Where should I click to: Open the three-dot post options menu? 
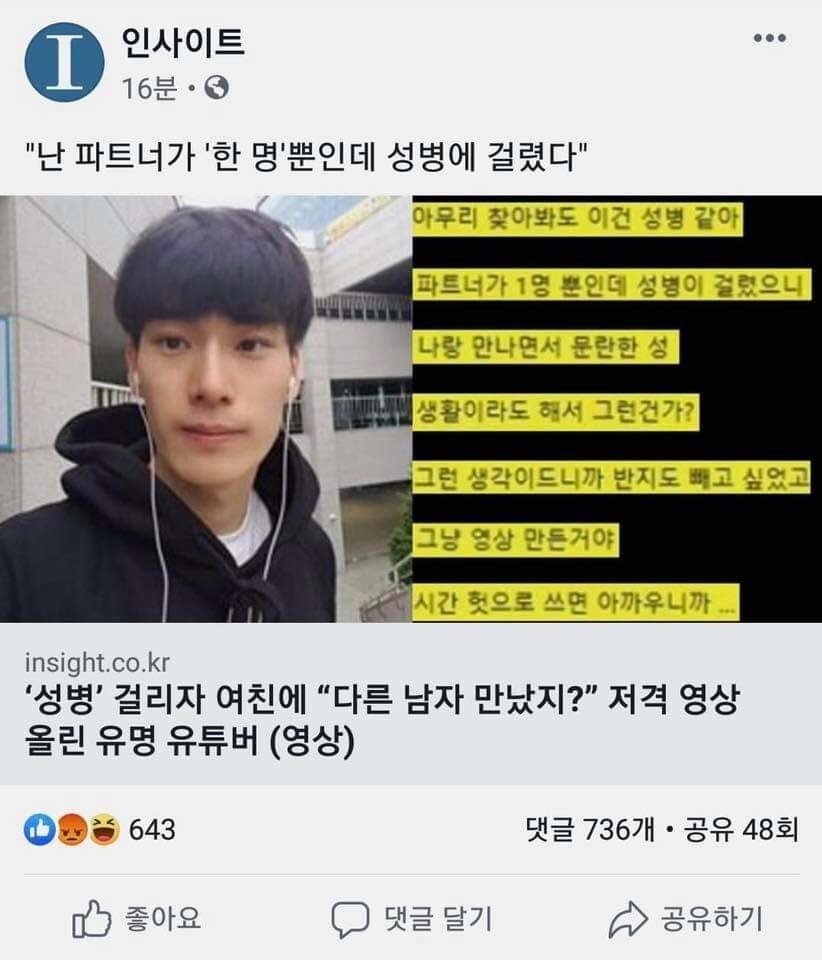pos(769,38)
